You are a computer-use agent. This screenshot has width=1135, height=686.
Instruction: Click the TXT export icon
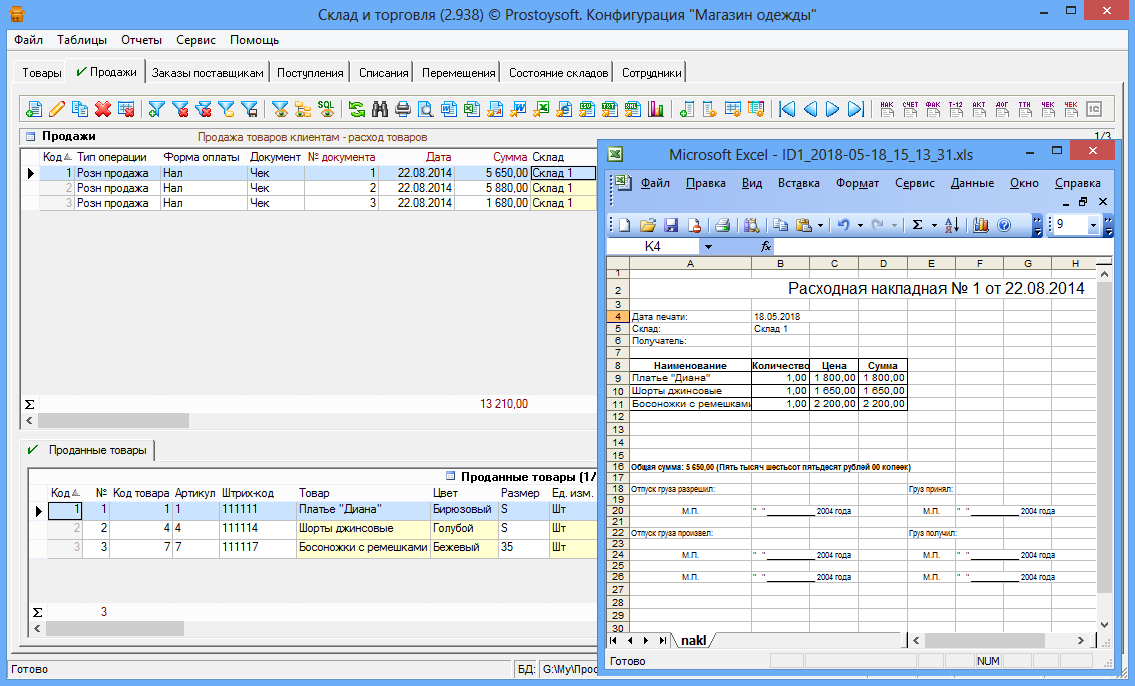(x=609, y=109)
